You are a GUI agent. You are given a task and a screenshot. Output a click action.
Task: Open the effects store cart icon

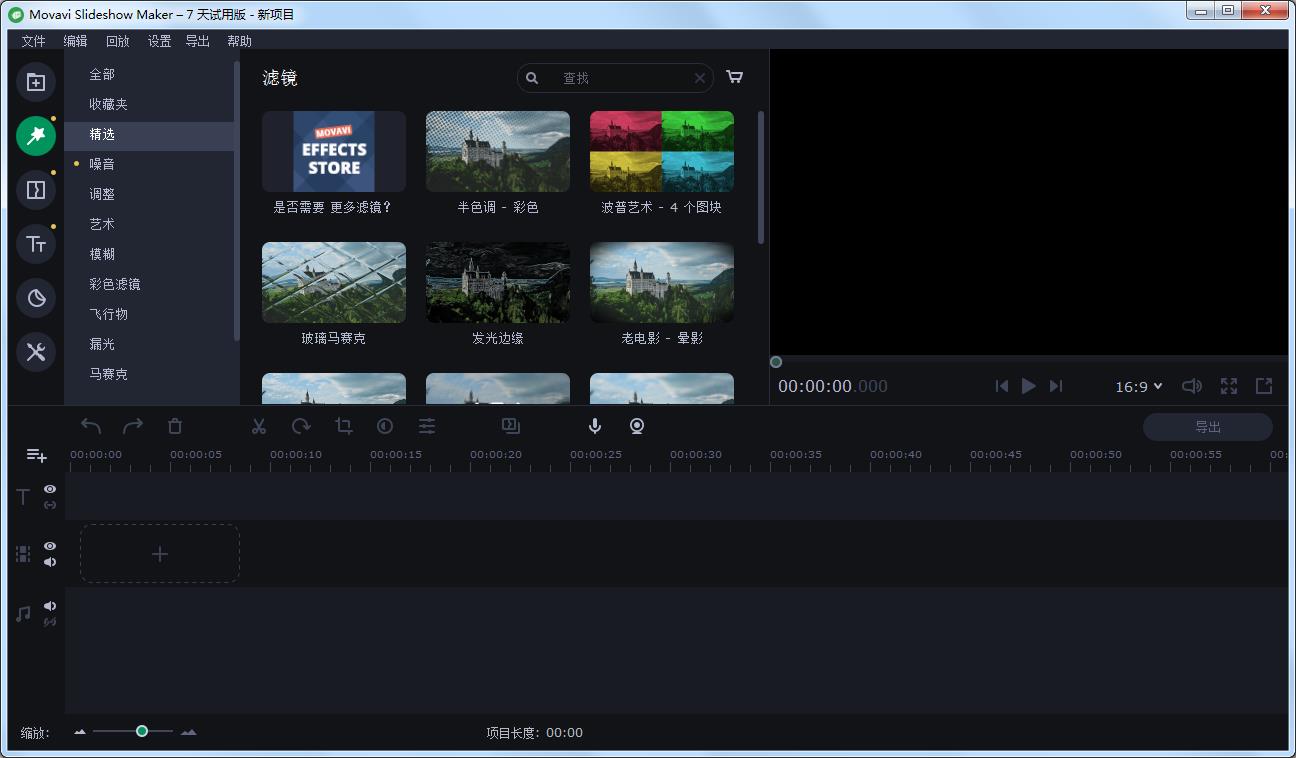point(734,77)
